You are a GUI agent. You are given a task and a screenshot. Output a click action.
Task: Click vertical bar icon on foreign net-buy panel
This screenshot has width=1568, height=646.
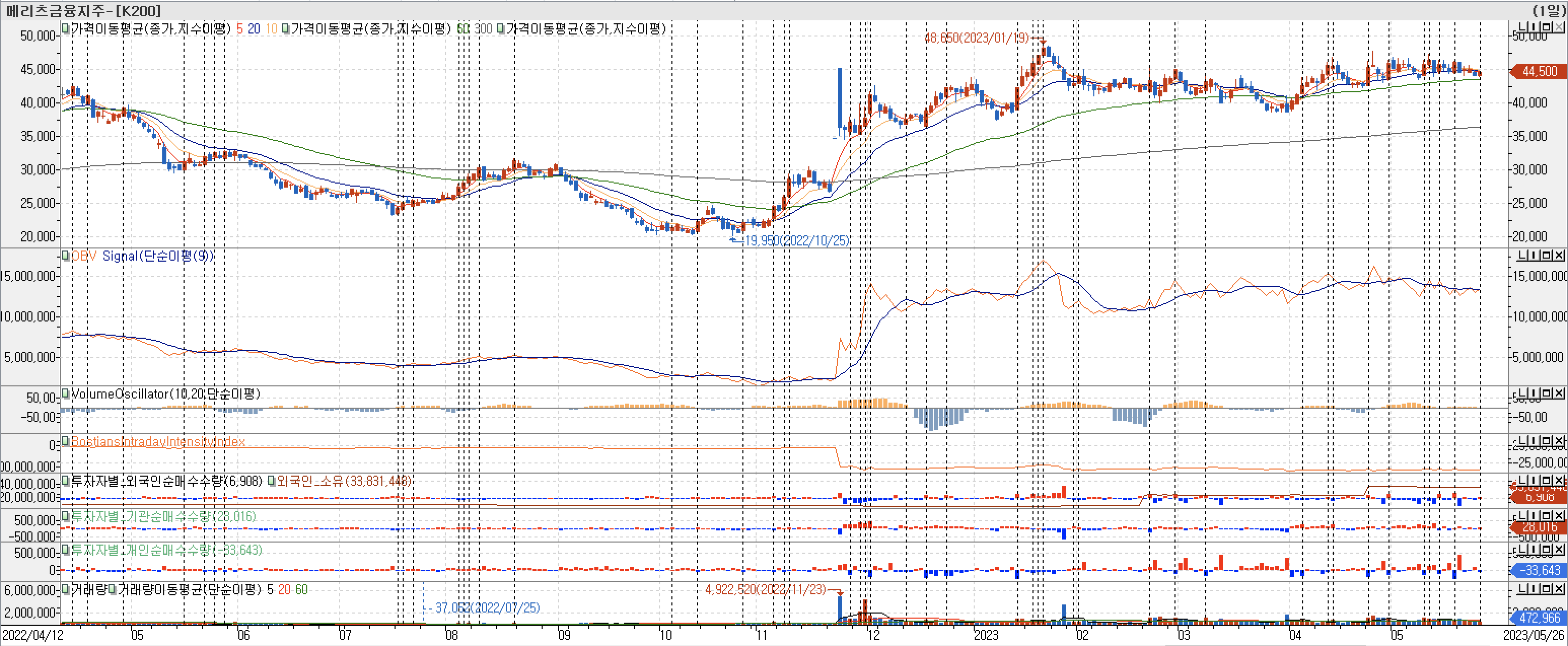pos(1535,480)
